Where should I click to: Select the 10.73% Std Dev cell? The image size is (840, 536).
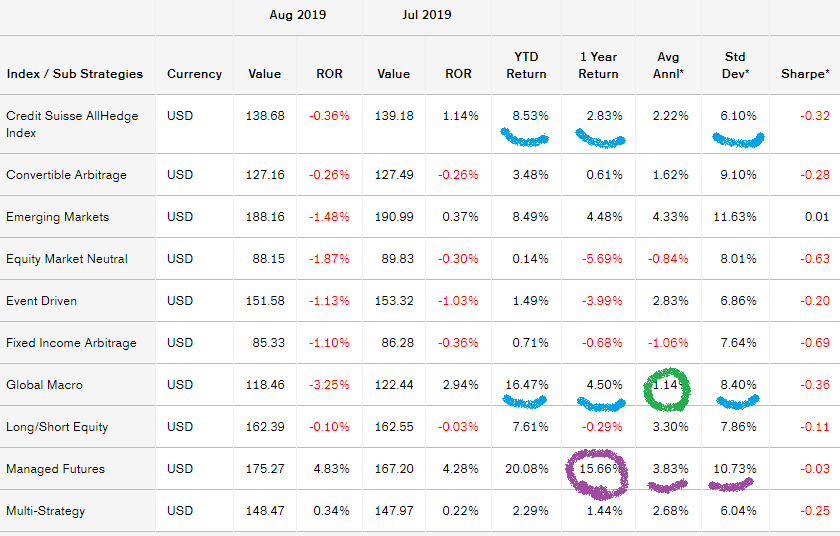click(735, 469)
